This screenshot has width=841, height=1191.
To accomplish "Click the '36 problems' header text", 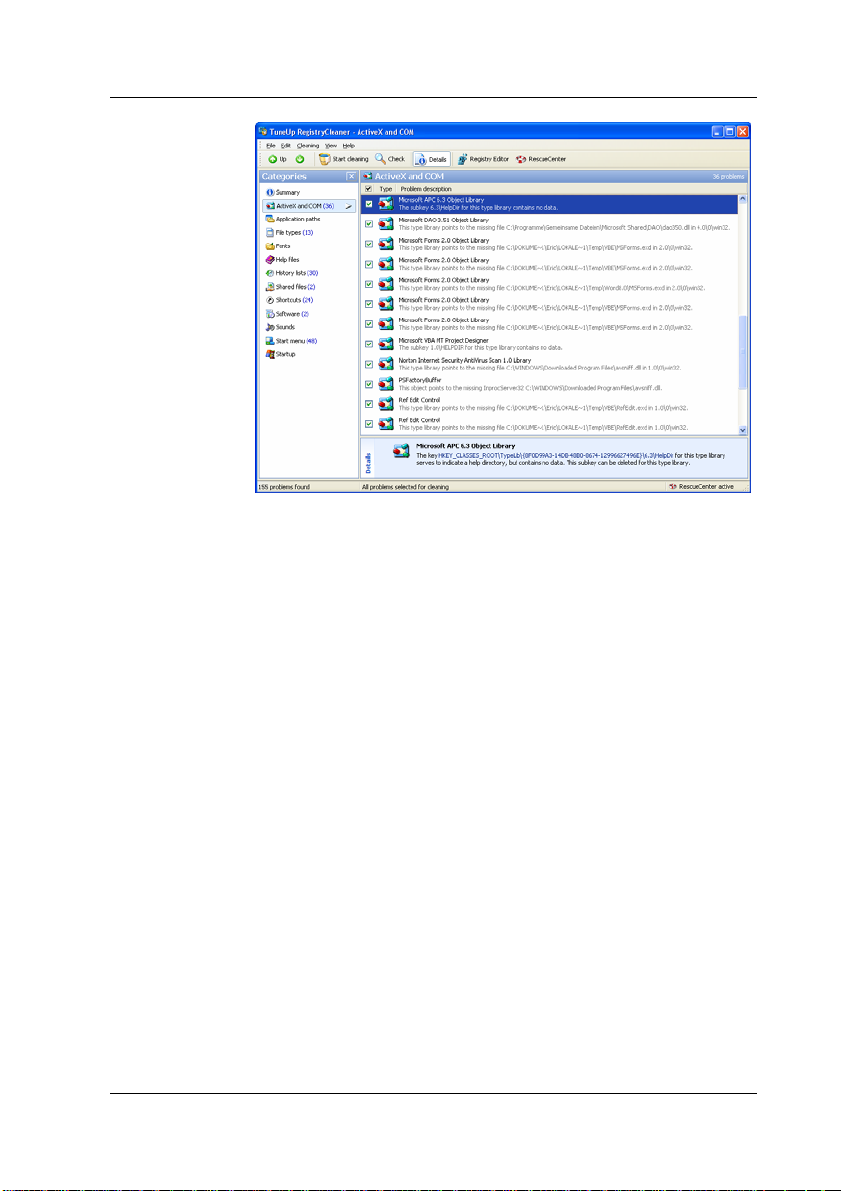I will (728, 176).
